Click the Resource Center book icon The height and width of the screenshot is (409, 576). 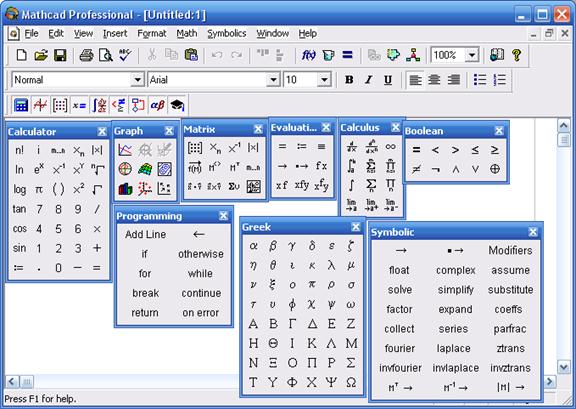(497, 55)
